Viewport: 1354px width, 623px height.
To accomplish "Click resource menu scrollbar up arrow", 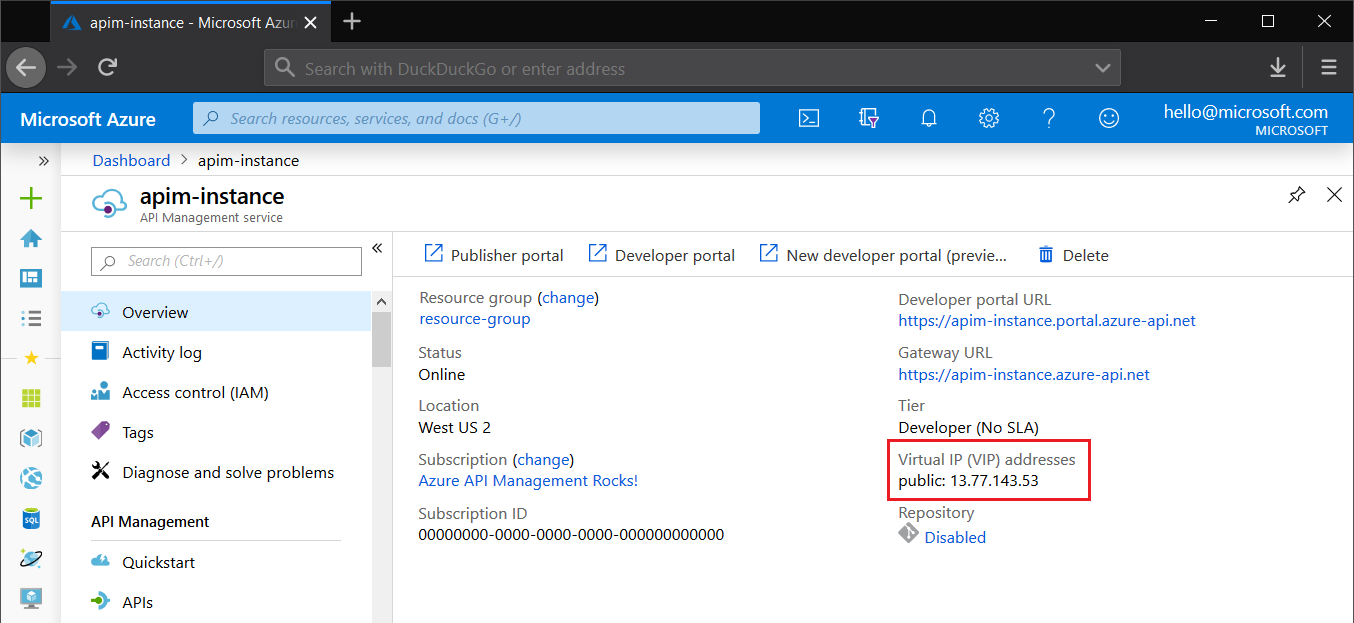I will 381,301.
